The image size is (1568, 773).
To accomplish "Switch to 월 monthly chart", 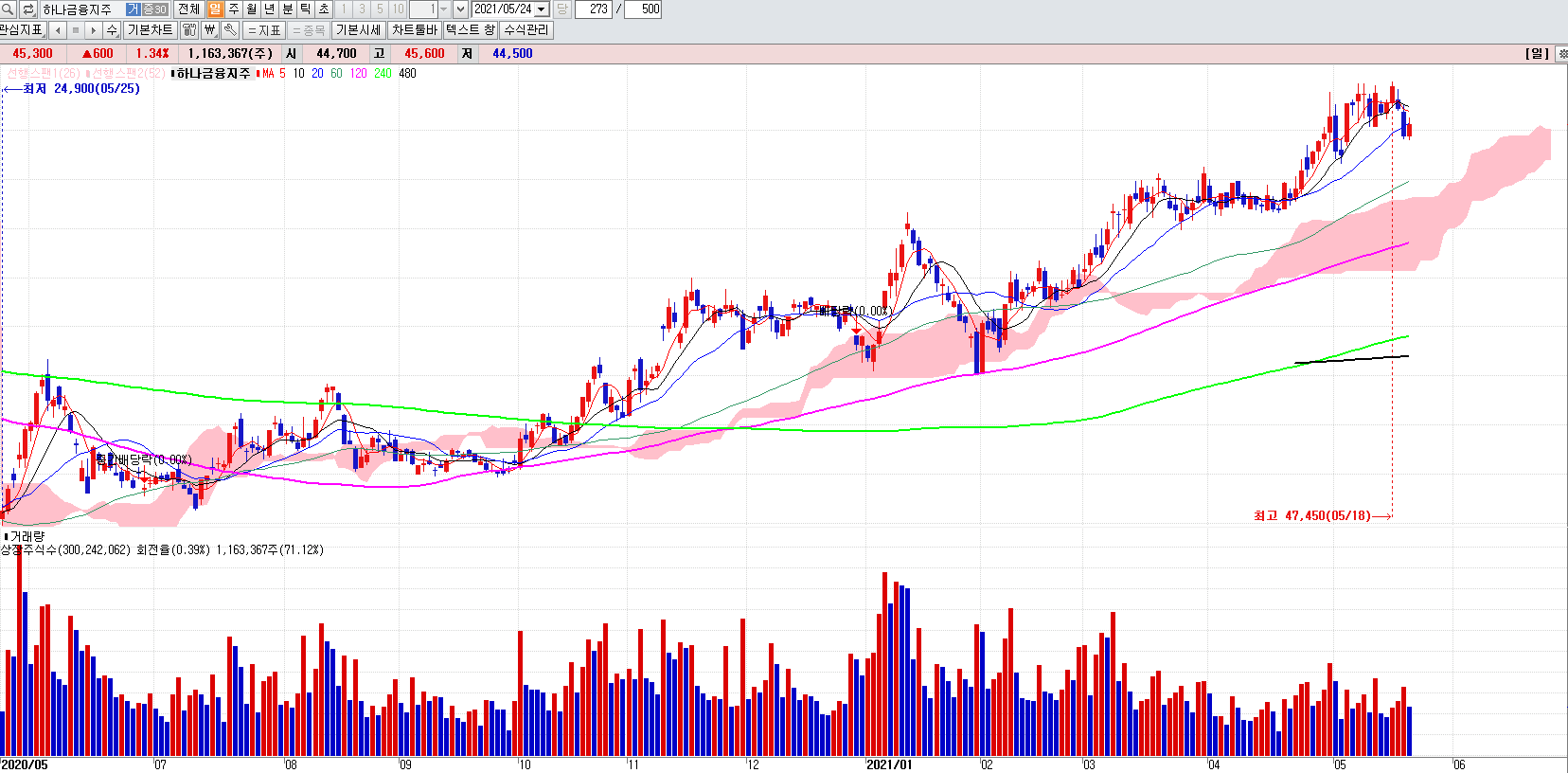I will pos(252,9).
